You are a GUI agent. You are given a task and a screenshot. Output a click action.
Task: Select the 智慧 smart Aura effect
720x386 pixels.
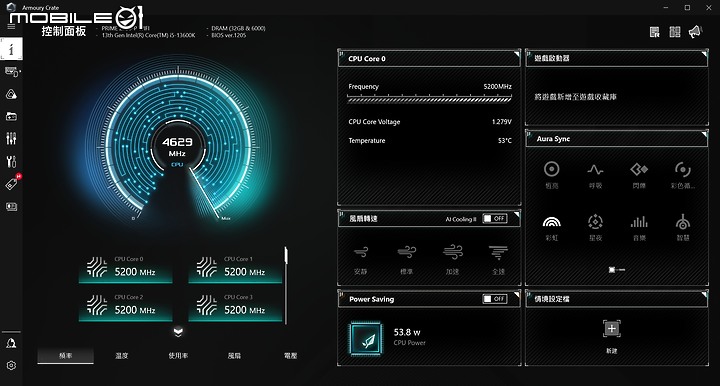(x=683, y=227)
